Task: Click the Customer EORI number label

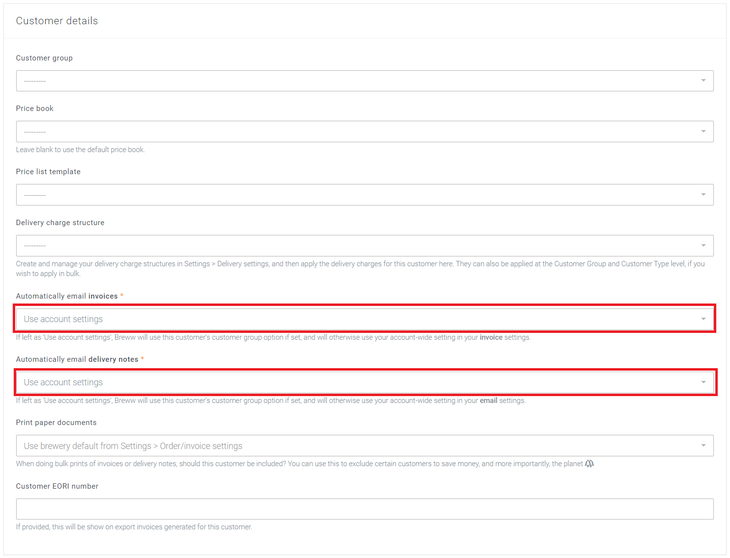Action: coord(57,486)
